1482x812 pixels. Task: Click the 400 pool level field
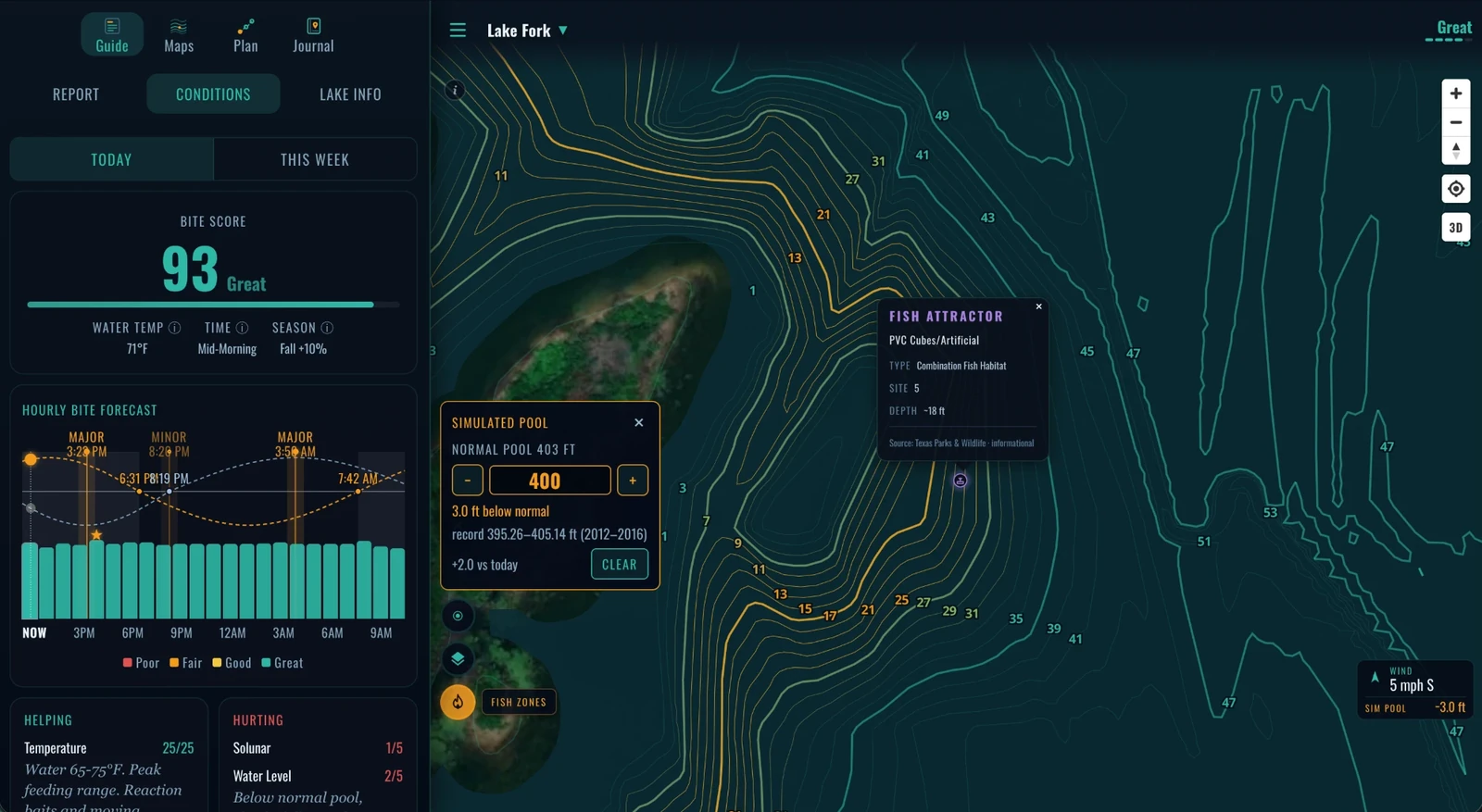[550, 481]
